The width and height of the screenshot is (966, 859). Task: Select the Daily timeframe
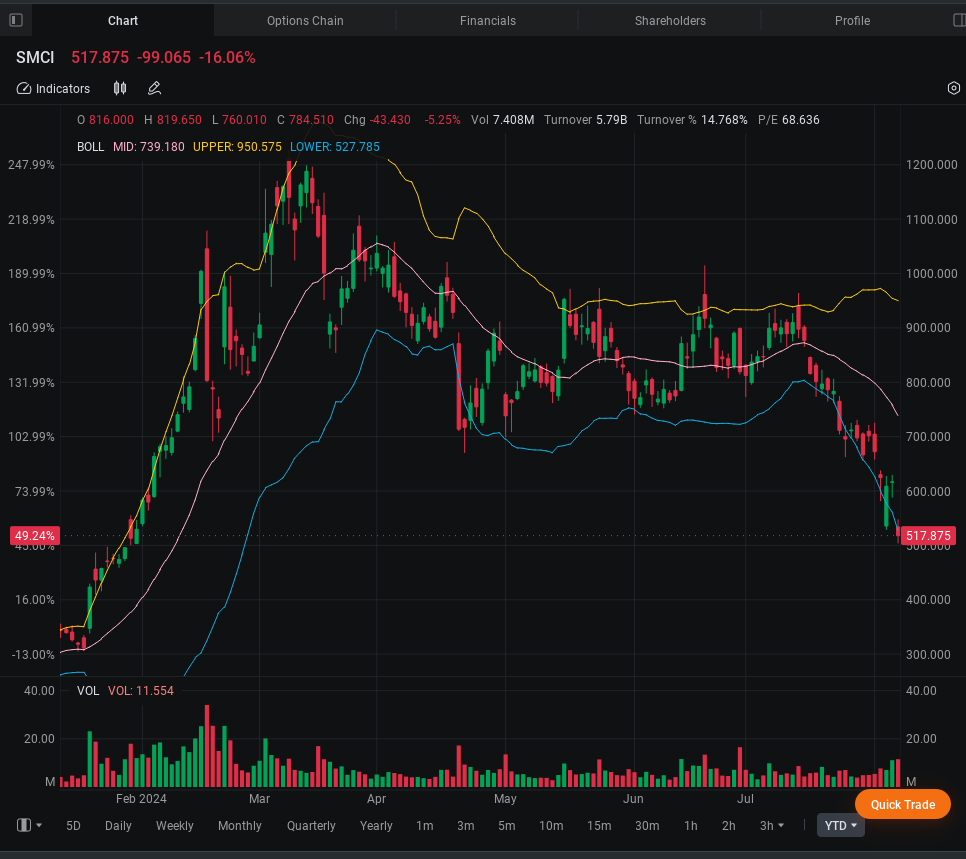pyautogui.click(x=118, y=826)
